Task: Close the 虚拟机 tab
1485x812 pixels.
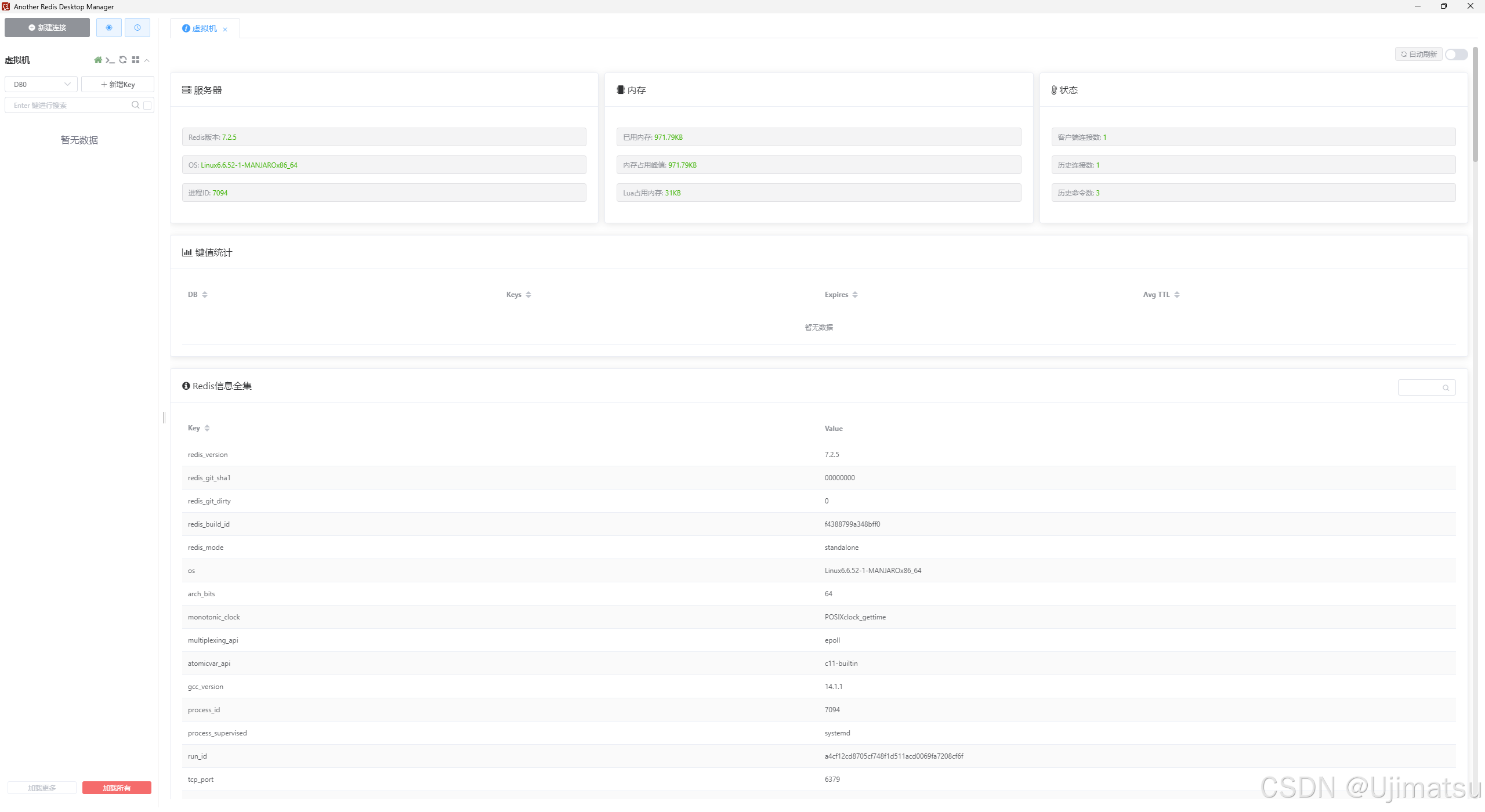Action: (225, 29)
